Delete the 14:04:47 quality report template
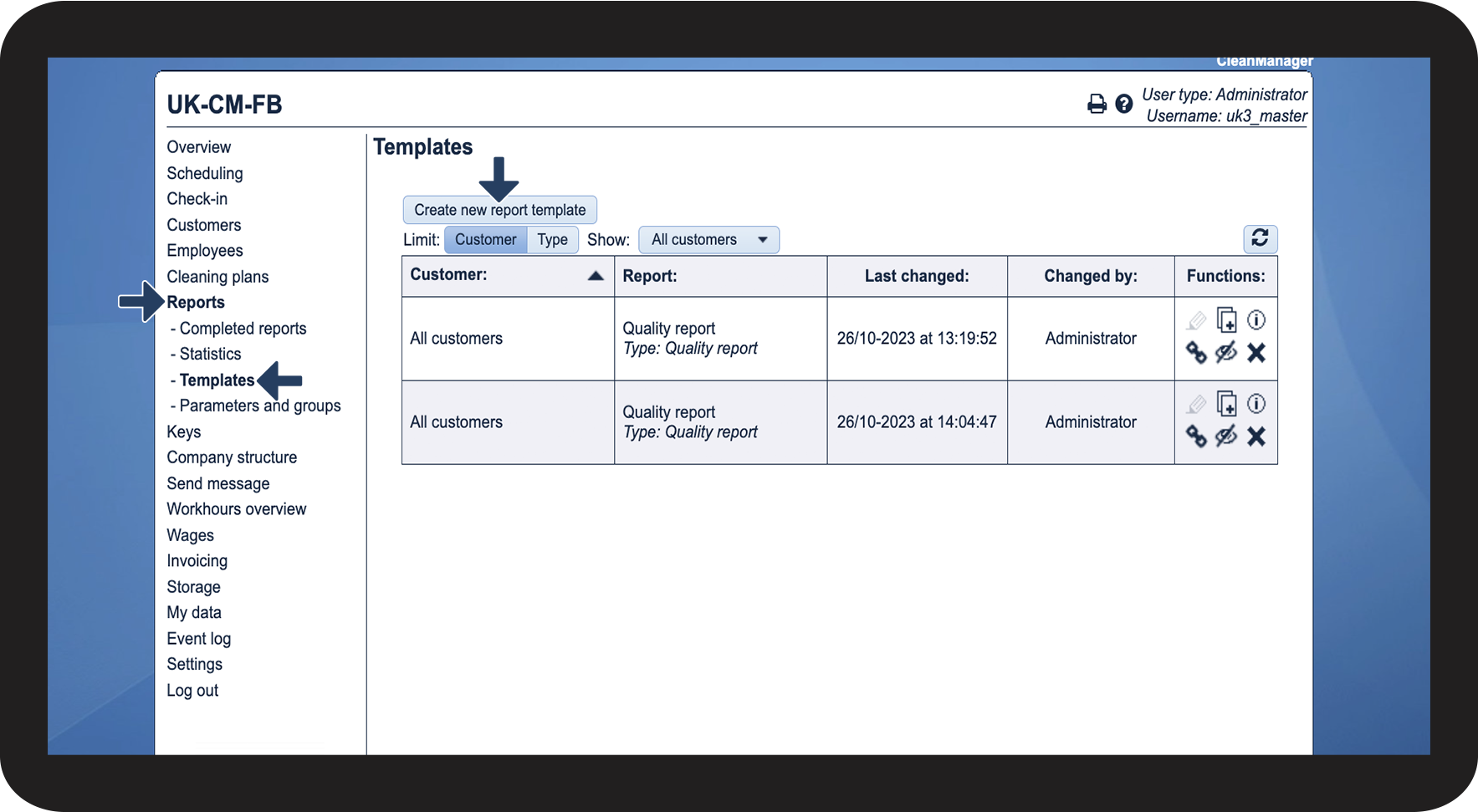This screenshot has height=812, width=1478. click(1256, 437)
